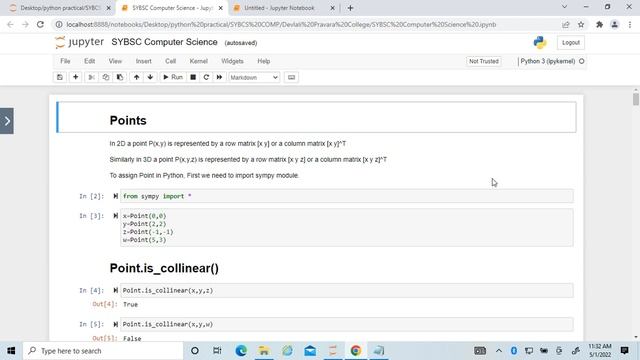Open the Widgets menu

(232, 61)
